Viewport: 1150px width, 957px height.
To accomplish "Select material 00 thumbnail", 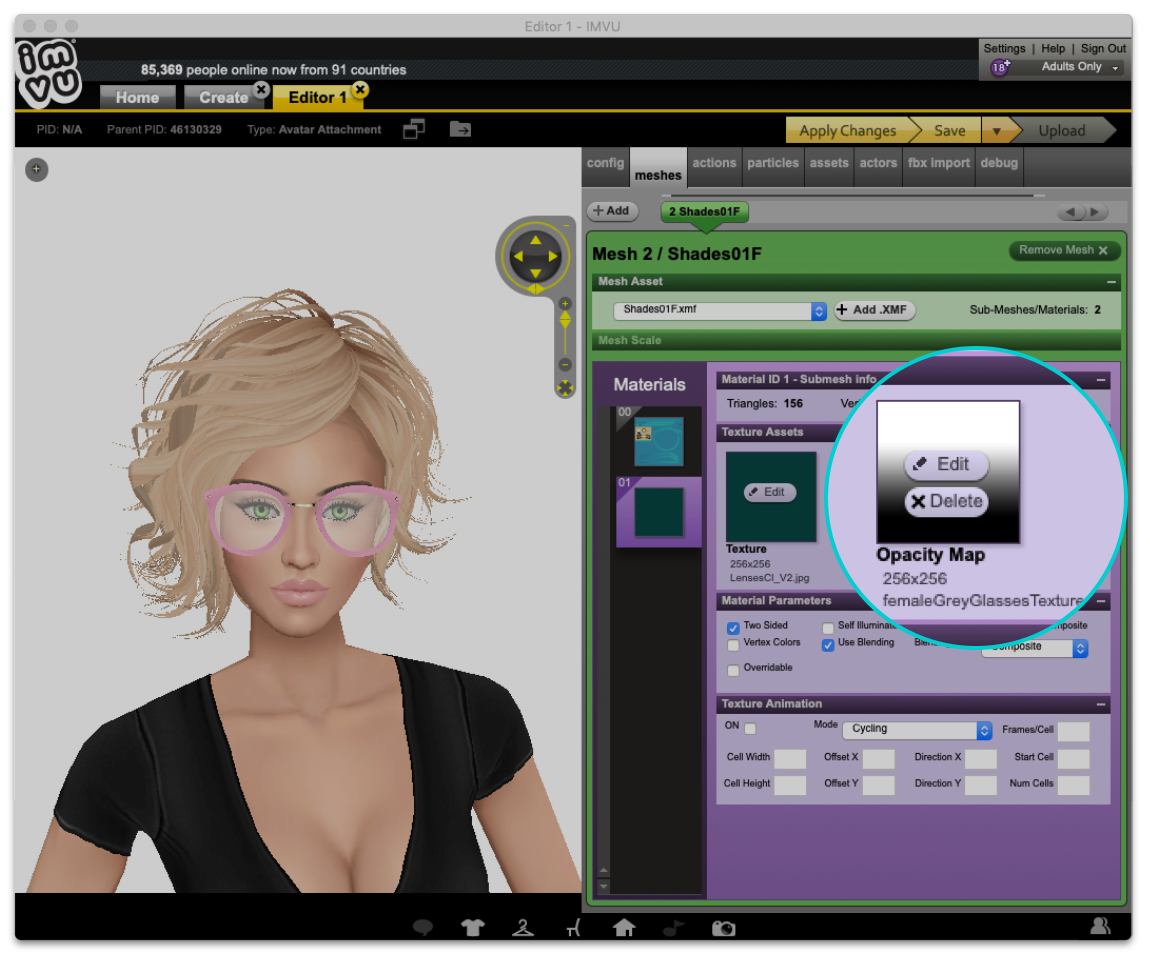I will [x=659, y=442].
